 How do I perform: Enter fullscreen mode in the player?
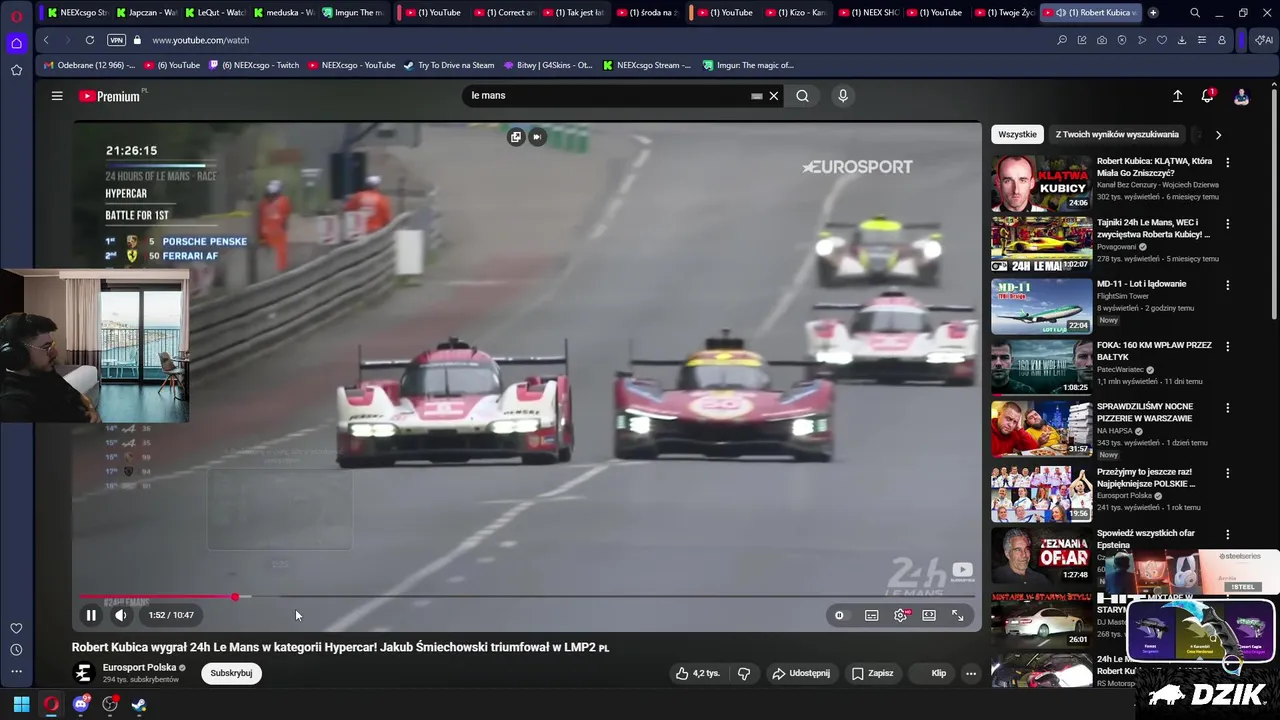(957, 615)
